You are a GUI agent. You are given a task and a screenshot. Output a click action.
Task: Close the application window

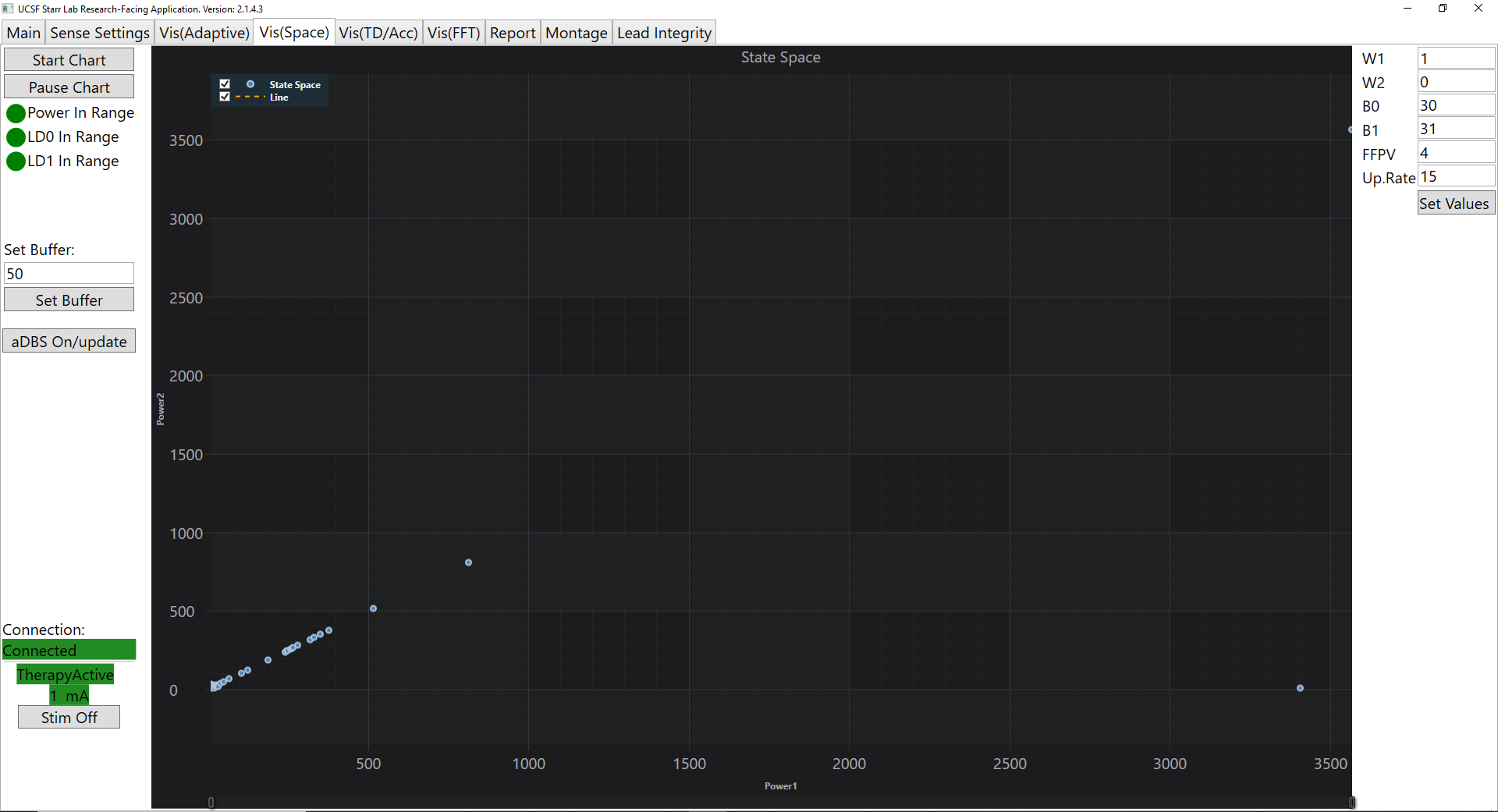(x=1478, y=9)
